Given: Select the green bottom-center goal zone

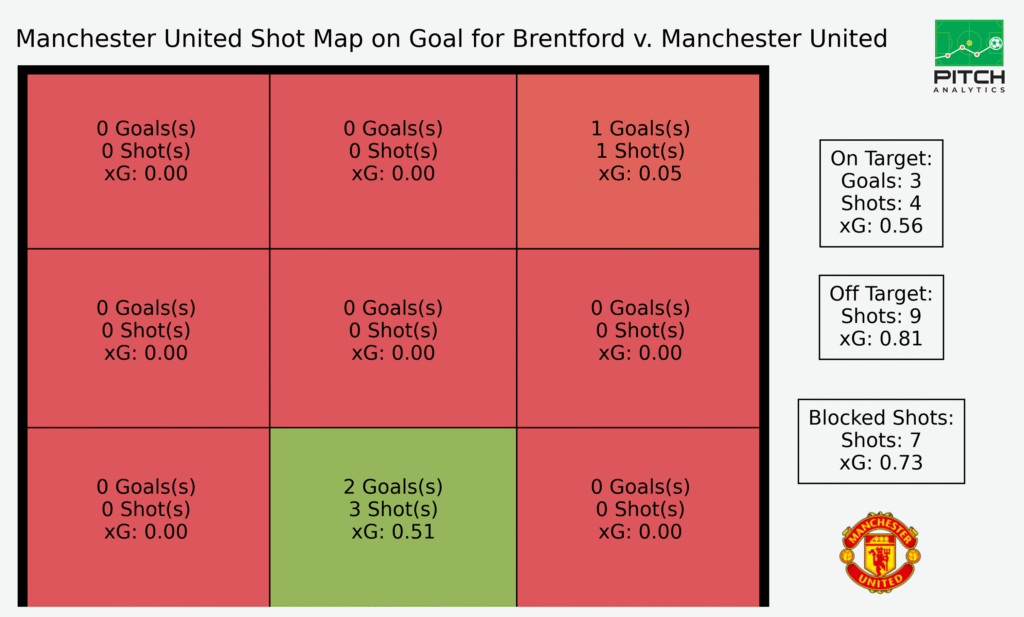Looking at the screenshot, I should (393, 517).
